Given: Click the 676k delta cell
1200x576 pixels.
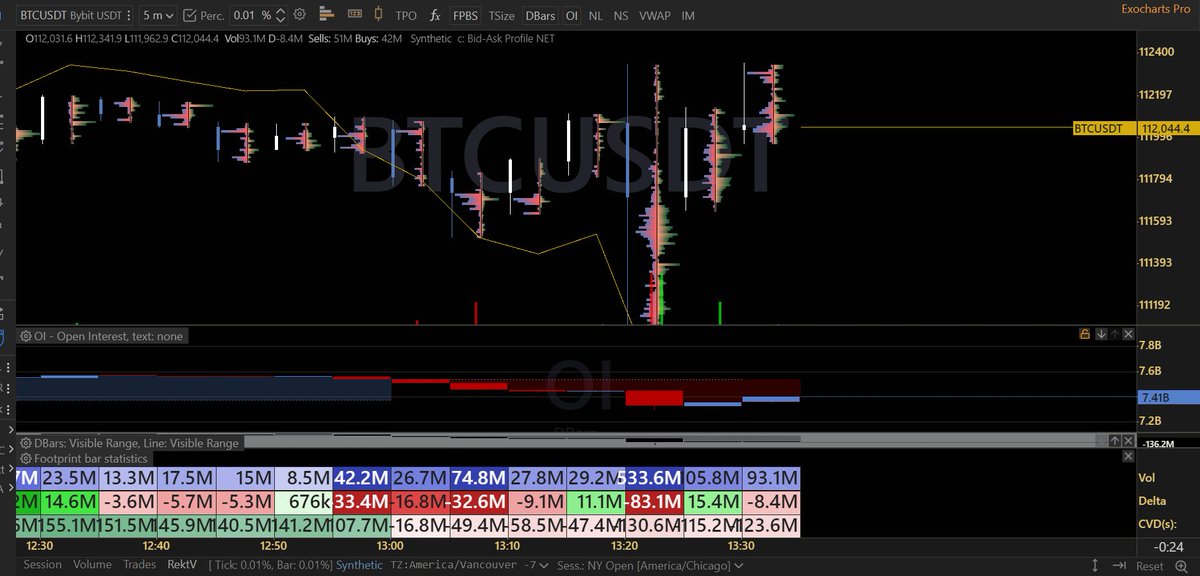Looking at the screenshot, I should point(303,501).
